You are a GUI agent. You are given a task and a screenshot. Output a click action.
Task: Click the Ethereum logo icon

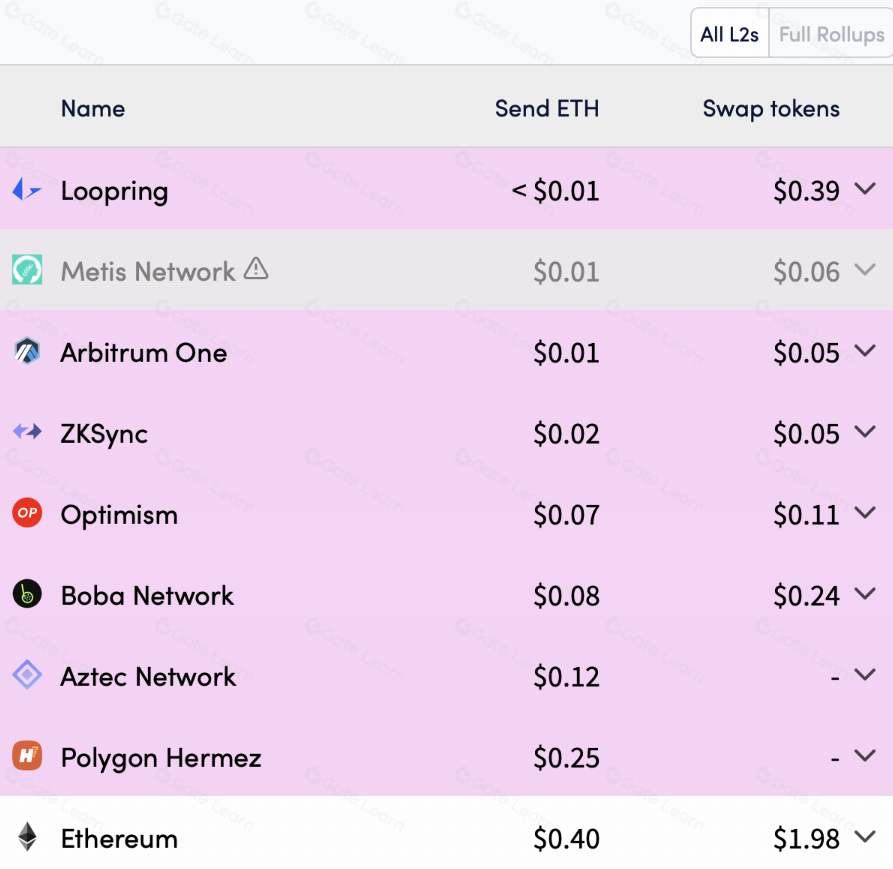pyautogui.click(x=27, y=838)
